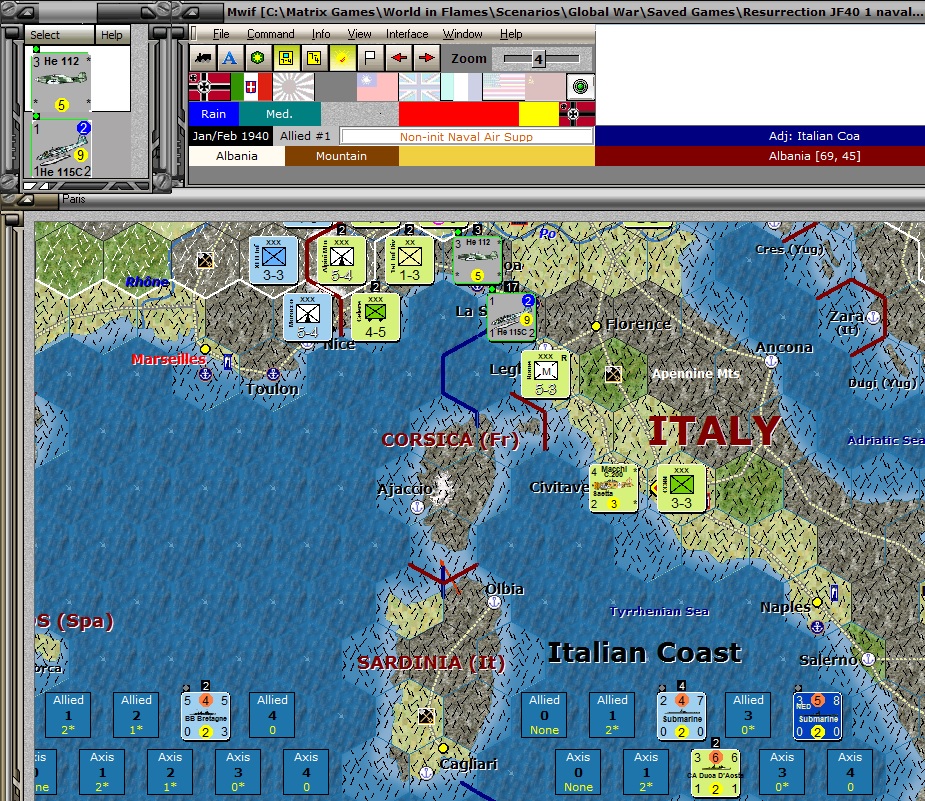Click the Allied 2 sea box marked 1*
Image resolution: width=925 pixels, height=801 pixels.
[x=136, y=715]
